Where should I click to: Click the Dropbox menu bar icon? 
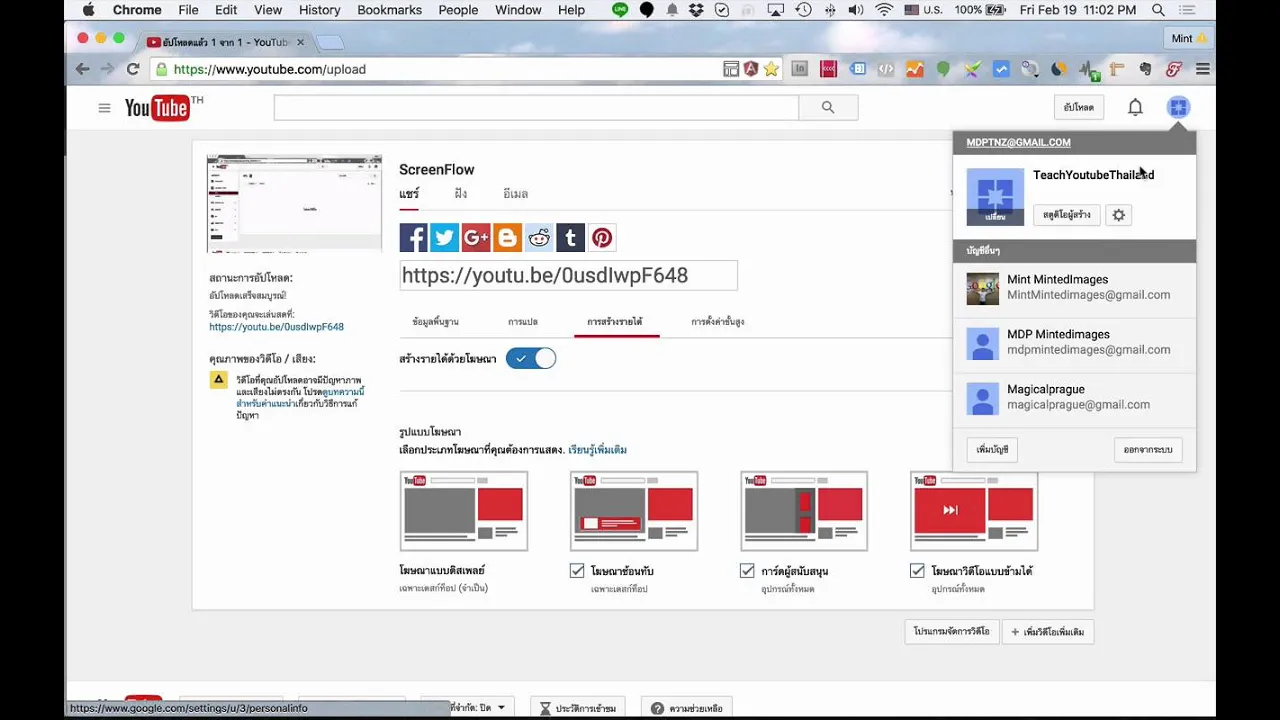(x=695, y=10)
